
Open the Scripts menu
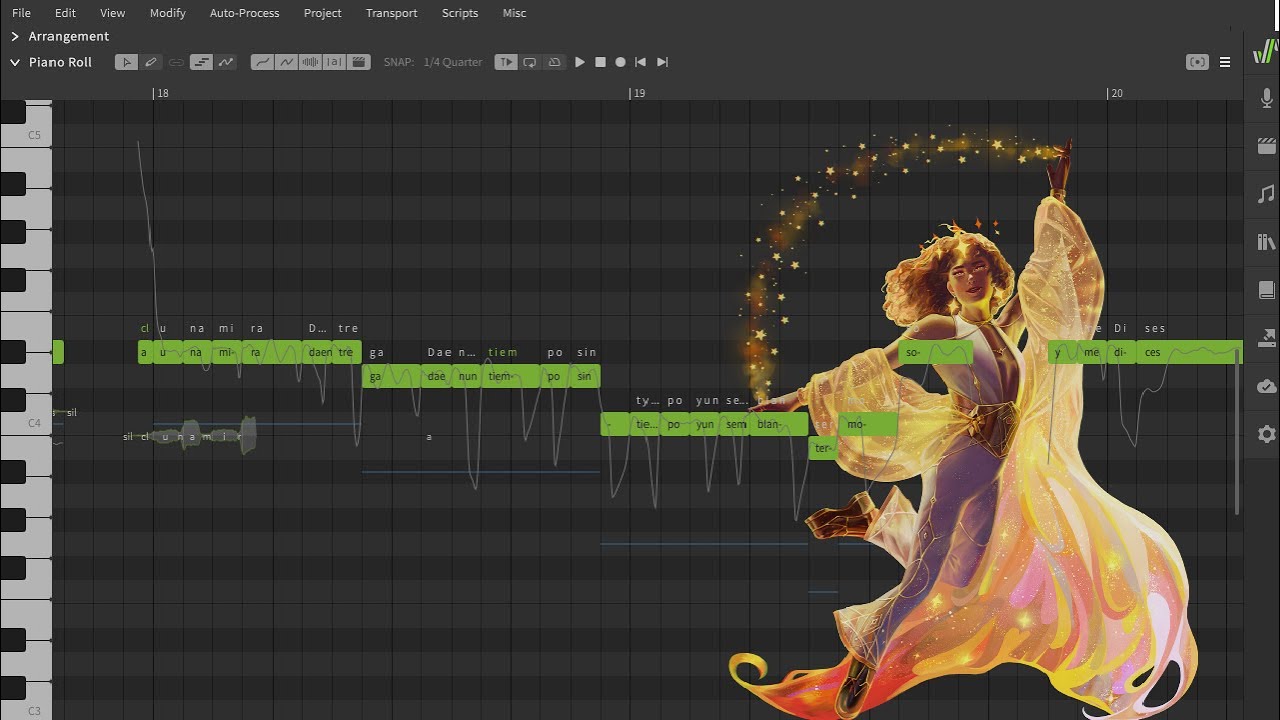(x=460, y=13)
